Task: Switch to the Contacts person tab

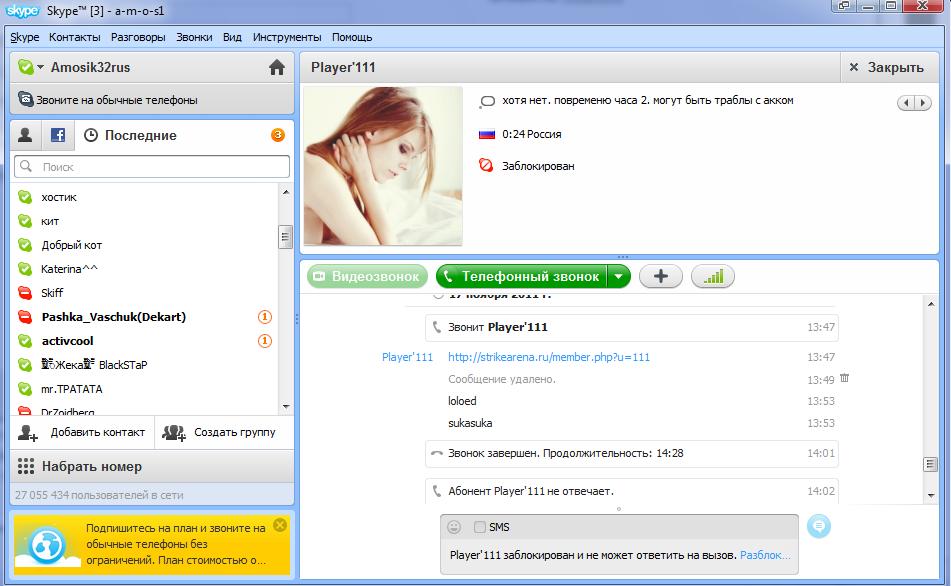Action: pyautogui.click(x=25, y=135)
